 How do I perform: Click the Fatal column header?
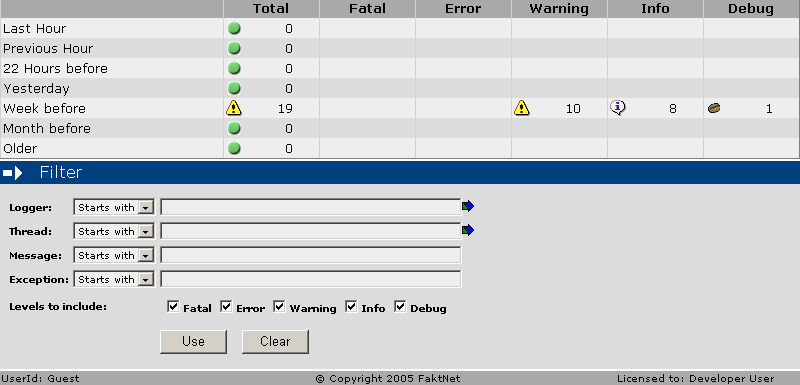tap(367, 9)
